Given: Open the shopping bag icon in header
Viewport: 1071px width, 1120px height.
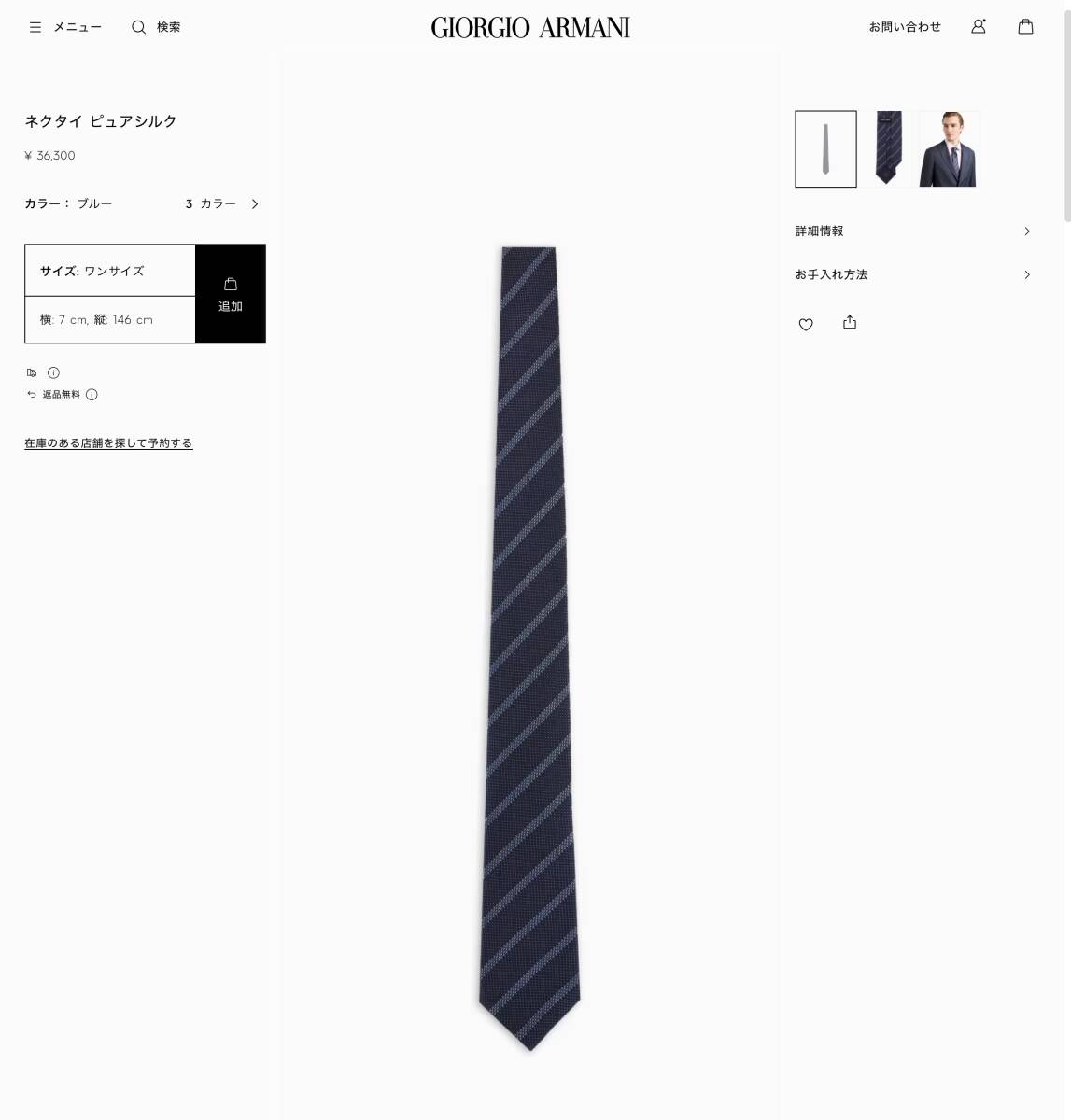Looking at the screenshot, I should pyautogui.click(x=1025, y=26).
